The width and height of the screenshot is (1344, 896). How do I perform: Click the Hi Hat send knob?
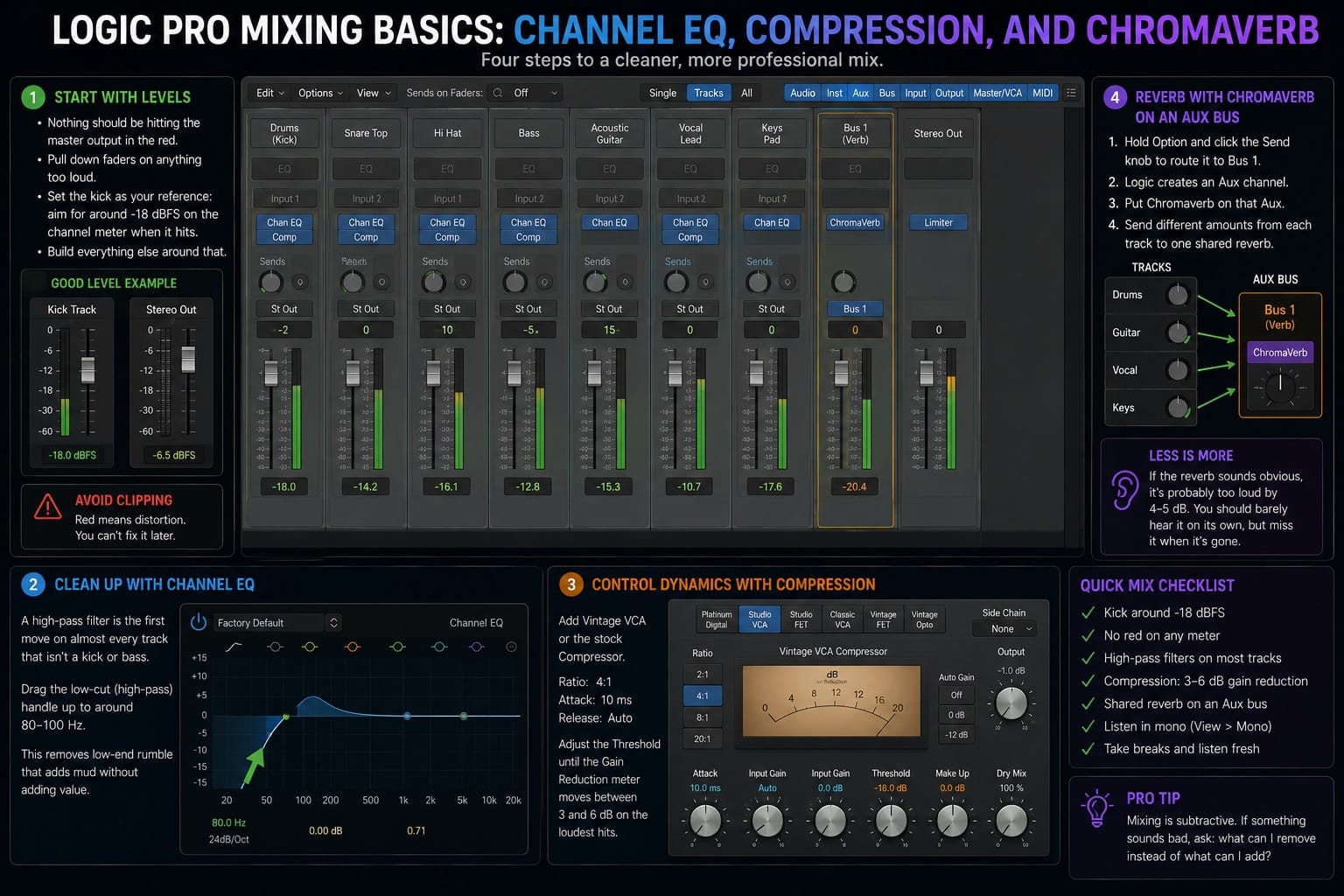[433, 282]
